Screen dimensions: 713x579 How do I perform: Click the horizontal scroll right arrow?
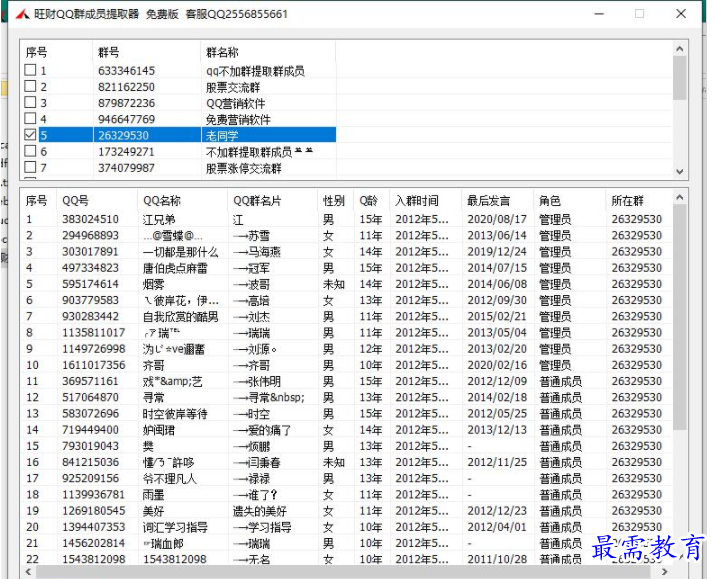(665, 572)
